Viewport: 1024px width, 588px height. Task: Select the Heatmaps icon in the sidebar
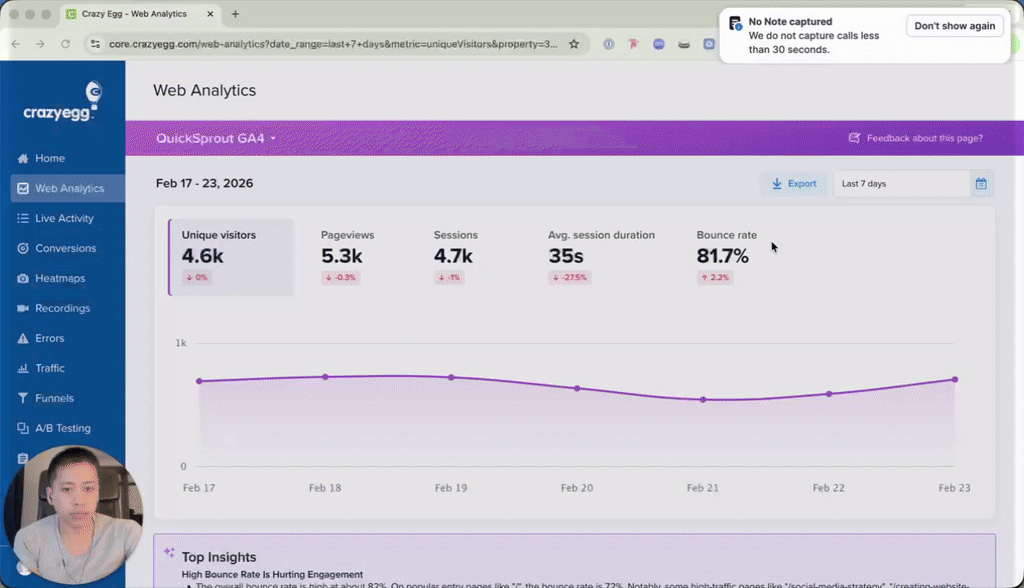[22, 278]
